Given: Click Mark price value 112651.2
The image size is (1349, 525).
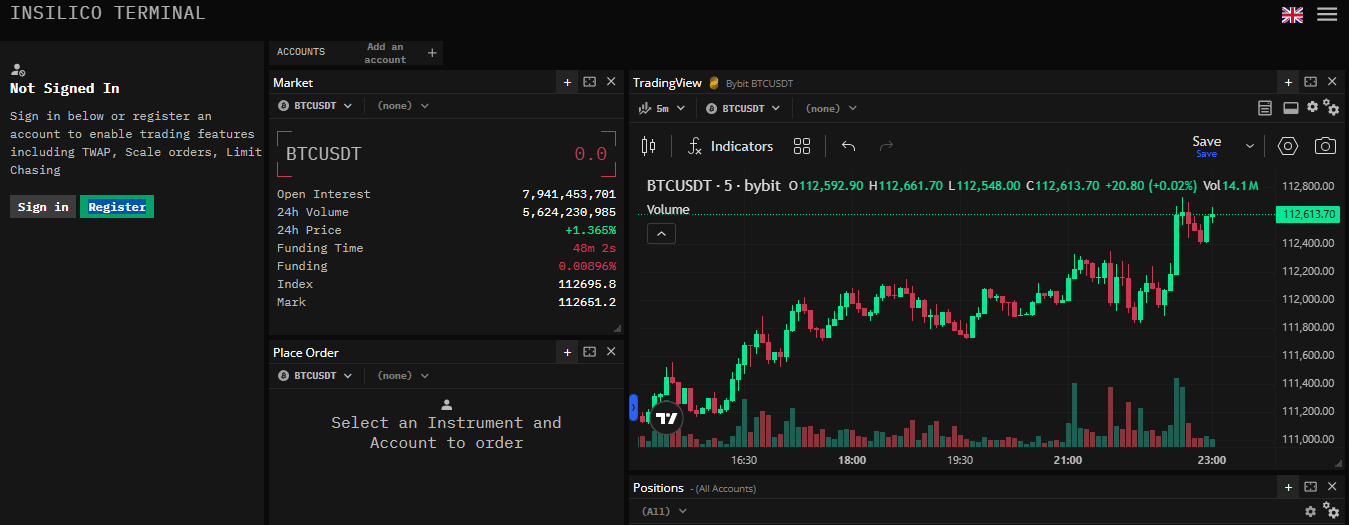Looking at the screenshot, I should point(587,302).
